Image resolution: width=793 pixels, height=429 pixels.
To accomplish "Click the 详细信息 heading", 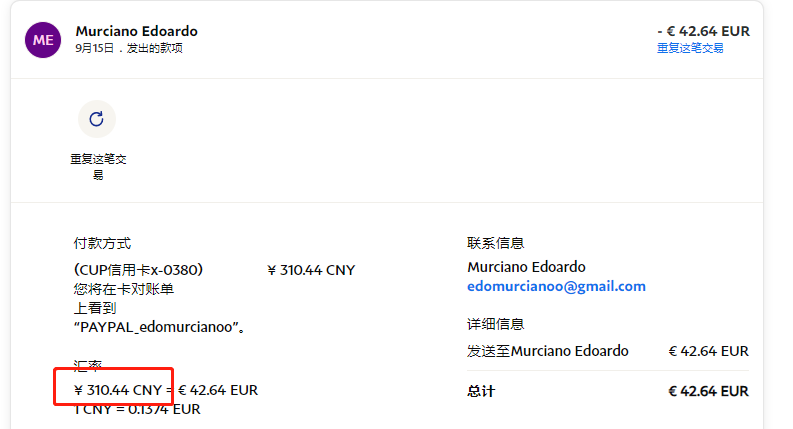I will (496, 324).
